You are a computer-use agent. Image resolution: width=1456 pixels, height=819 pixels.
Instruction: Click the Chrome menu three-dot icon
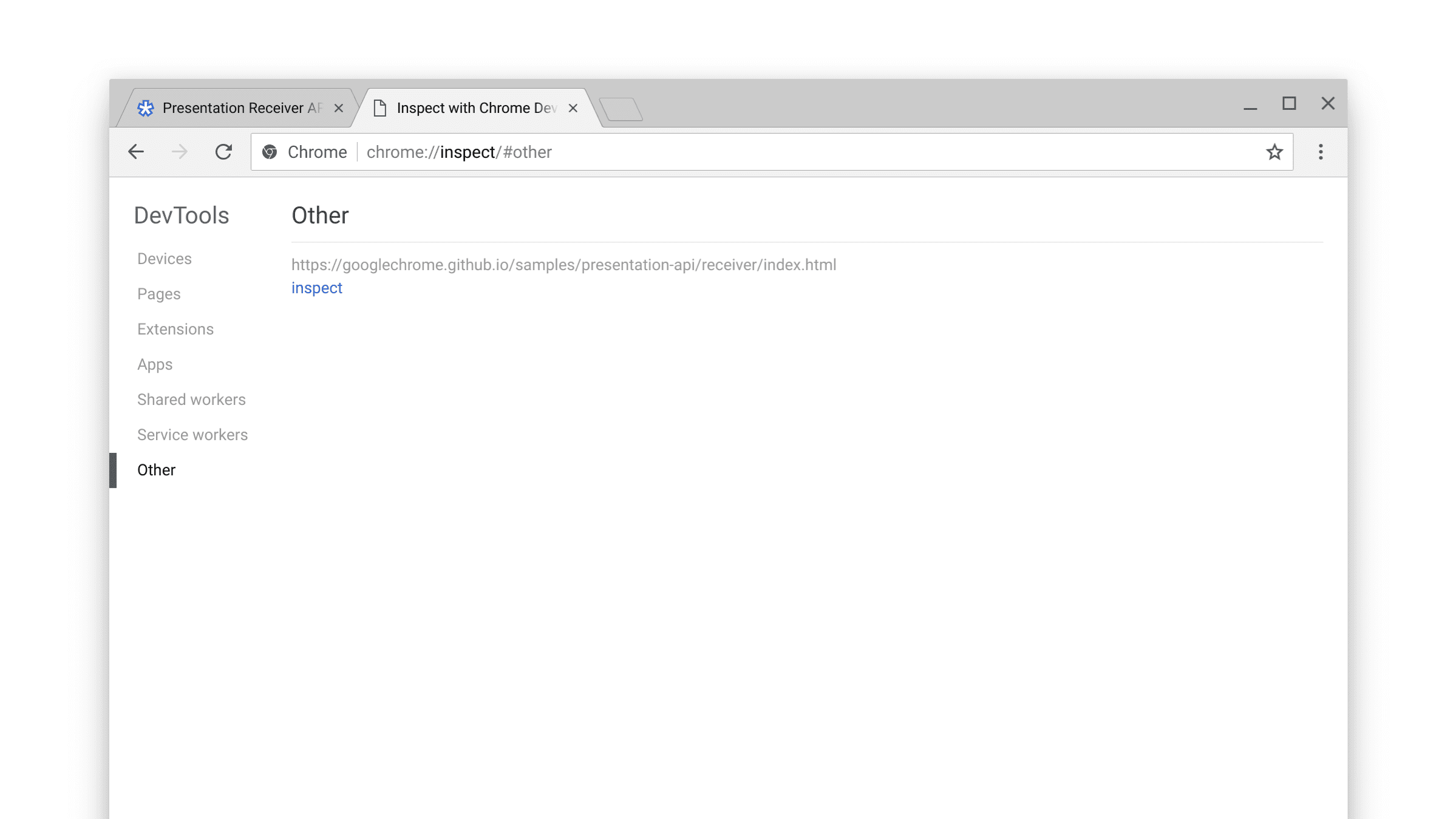pos(1321,152)
